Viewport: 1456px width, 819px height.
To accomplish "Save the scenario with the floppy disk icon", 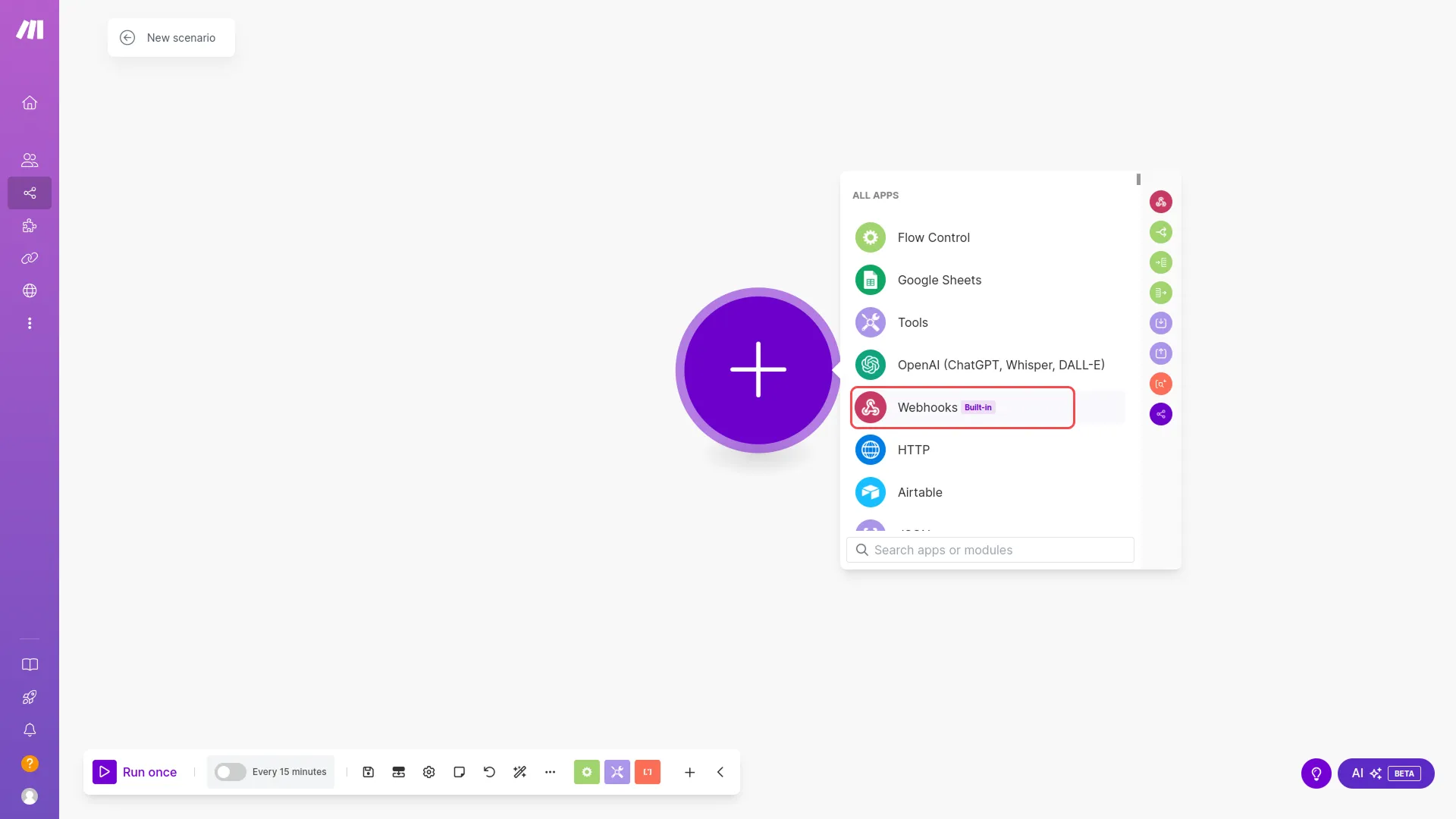I will click(x=368, y=772).
